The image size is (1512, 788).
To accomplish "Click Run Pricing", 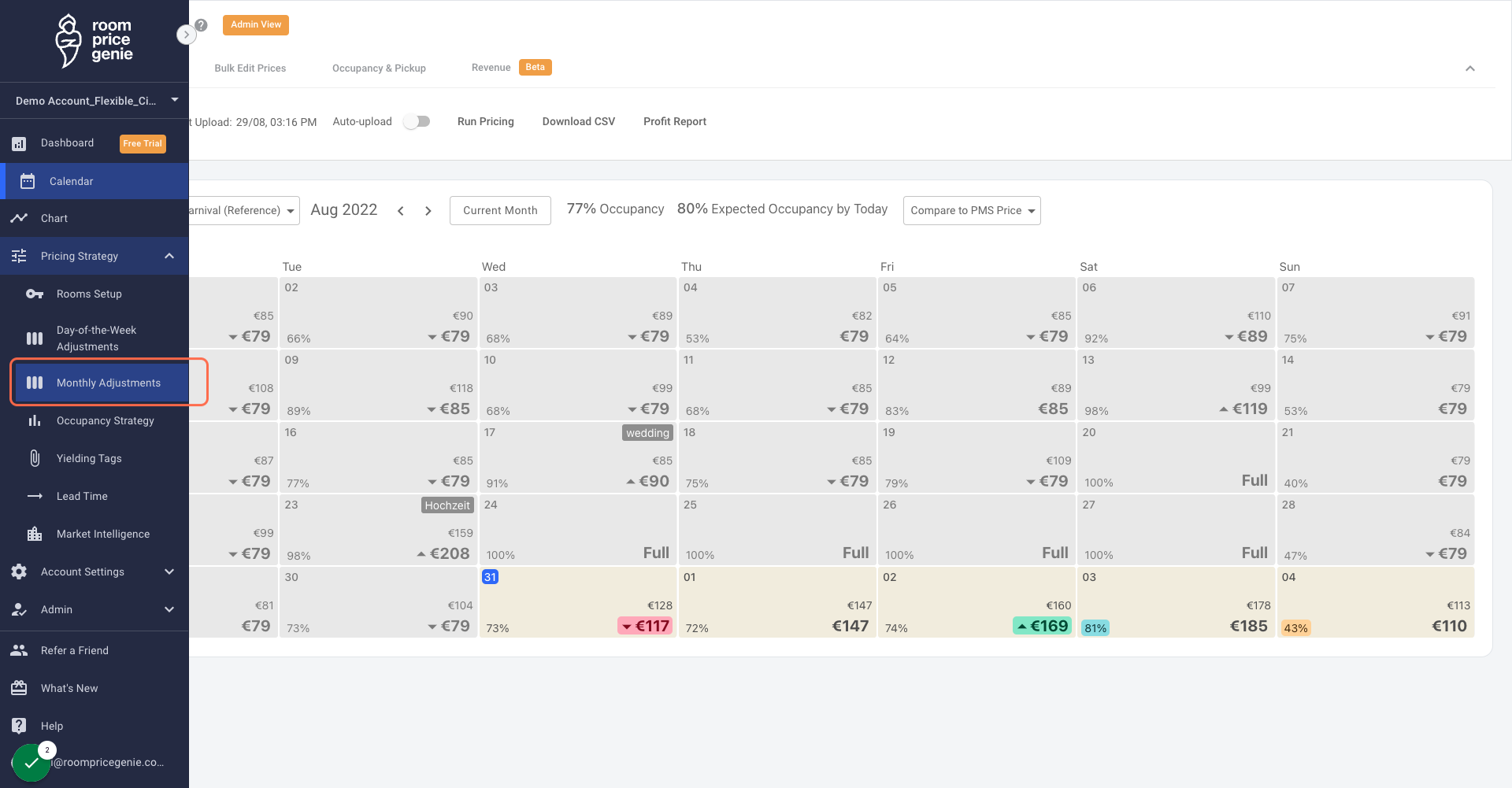I will tap(486, 121).
